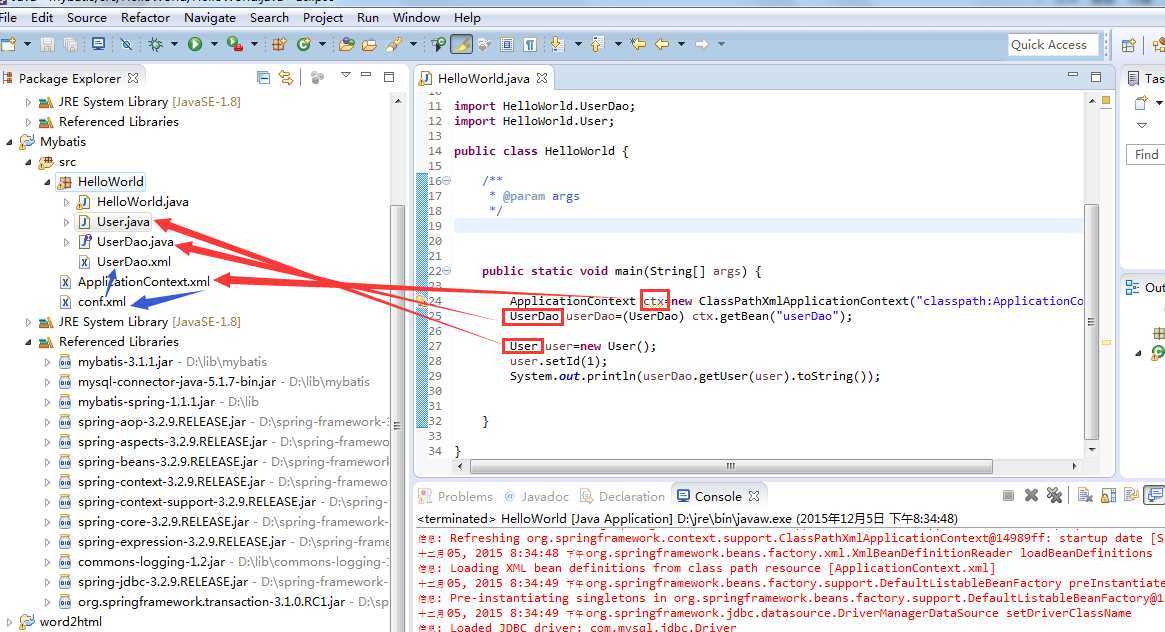Toggle Show Whitespace Characters pilcrow button
The height and width of the screenshot is (632, 1165).
[530, 45]
